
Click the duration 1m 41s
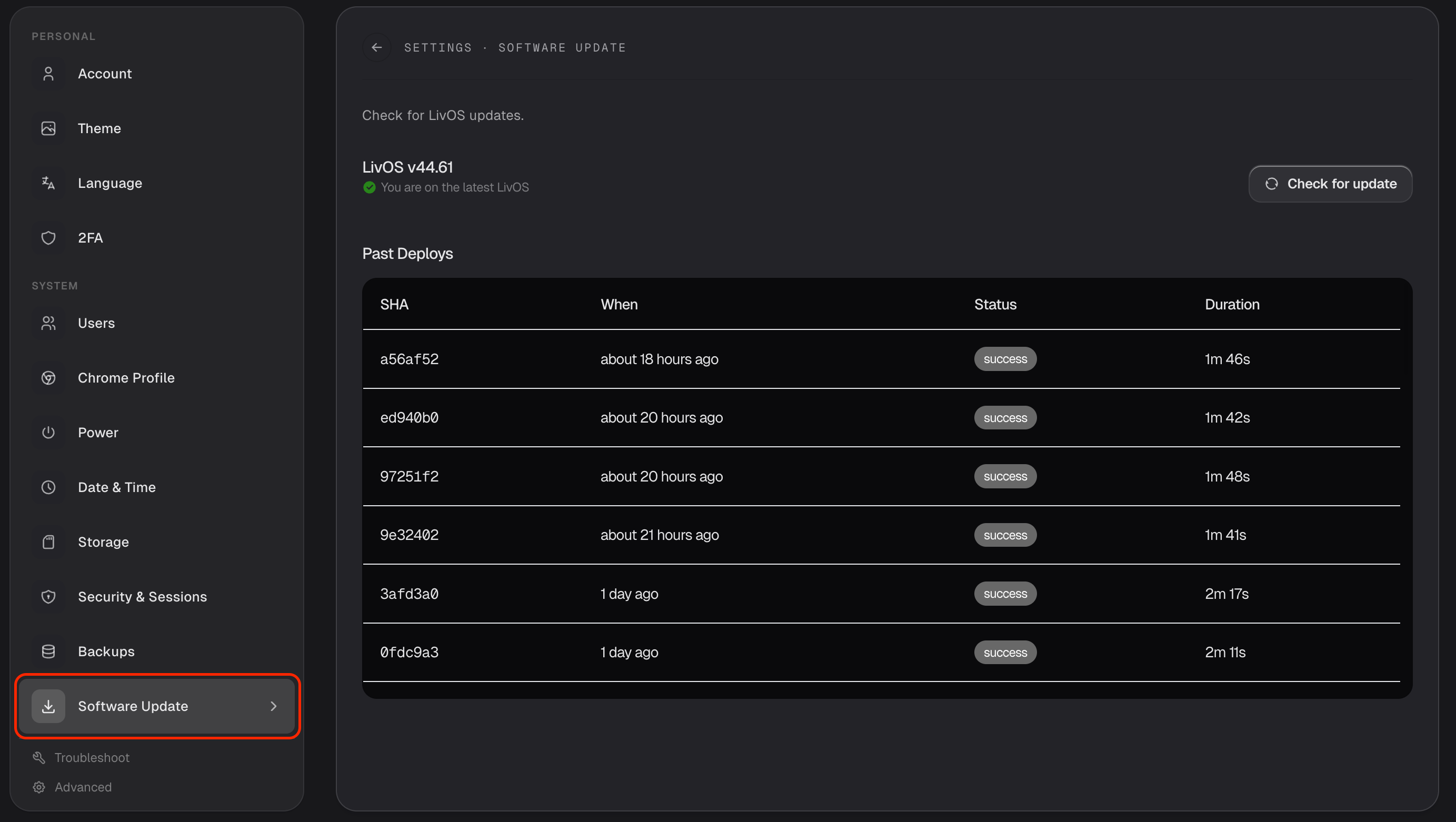click(x=1225, y=535)
